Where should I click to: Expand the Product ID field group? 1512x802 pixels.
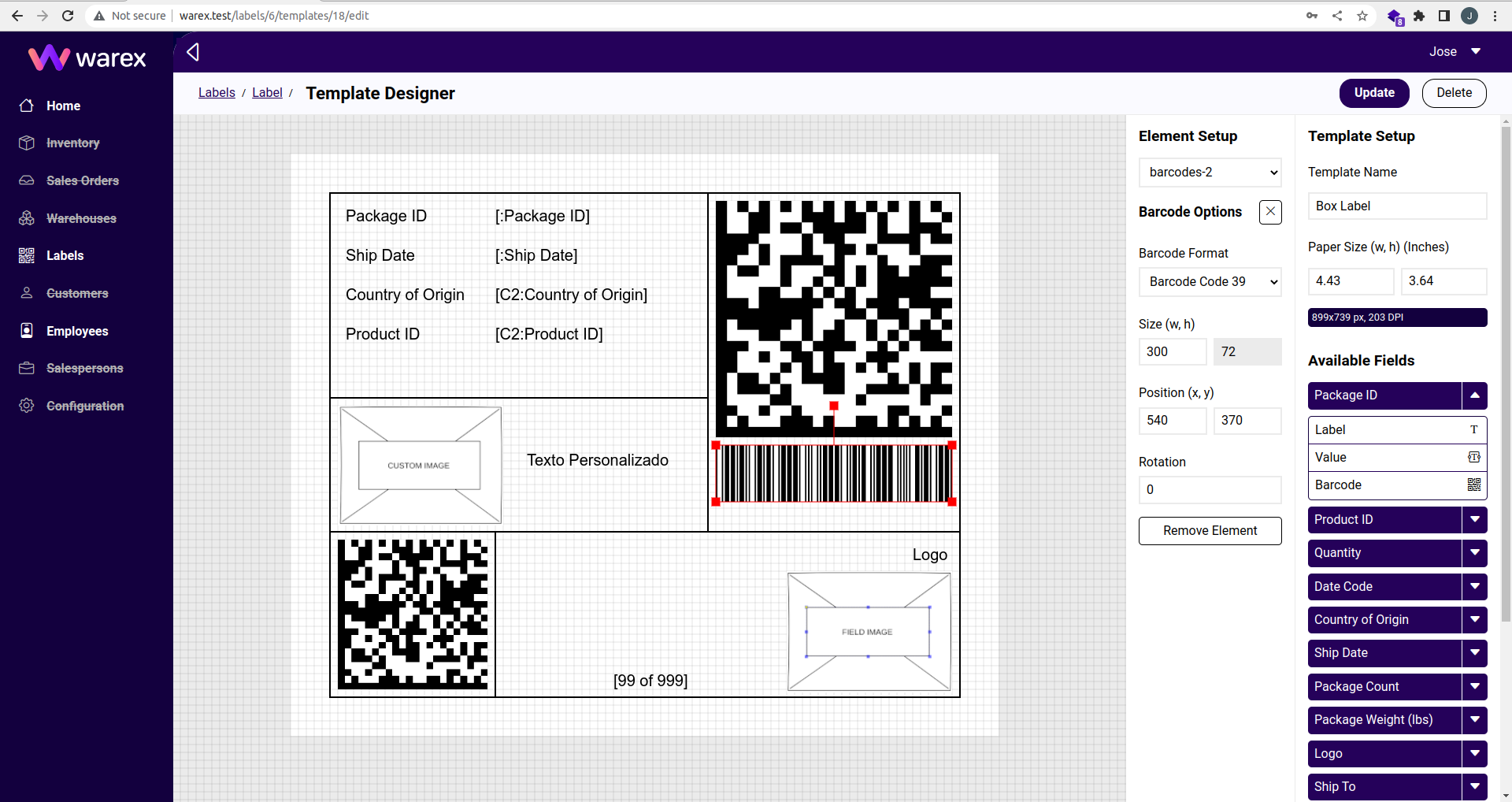point(1475,520)
